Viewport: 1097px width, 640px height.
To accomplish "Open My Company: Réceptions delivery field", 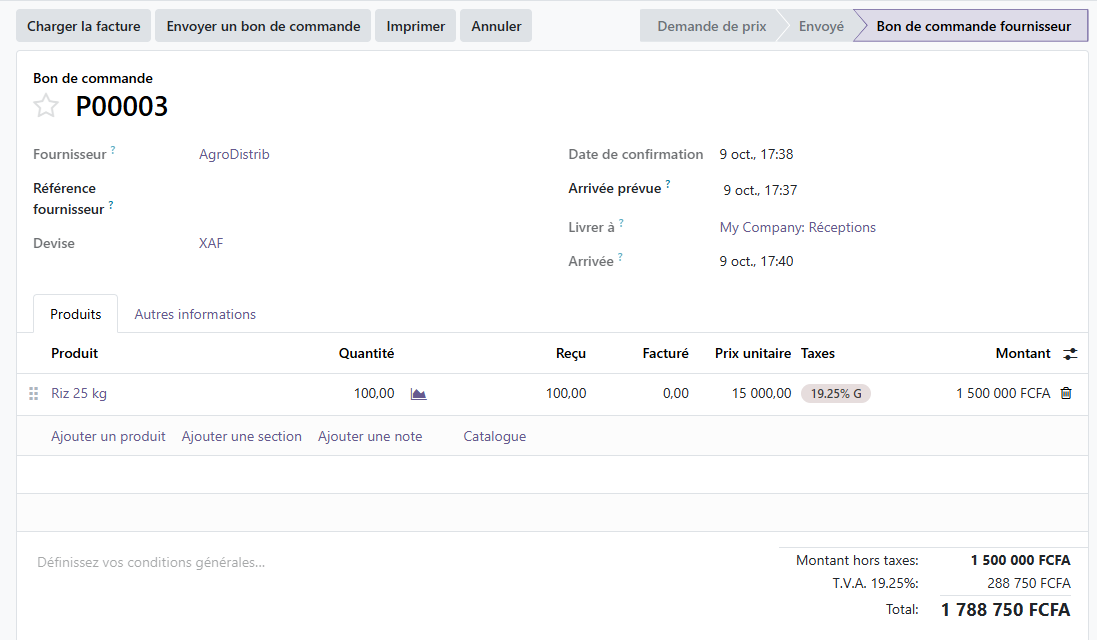I will (798, 227).
